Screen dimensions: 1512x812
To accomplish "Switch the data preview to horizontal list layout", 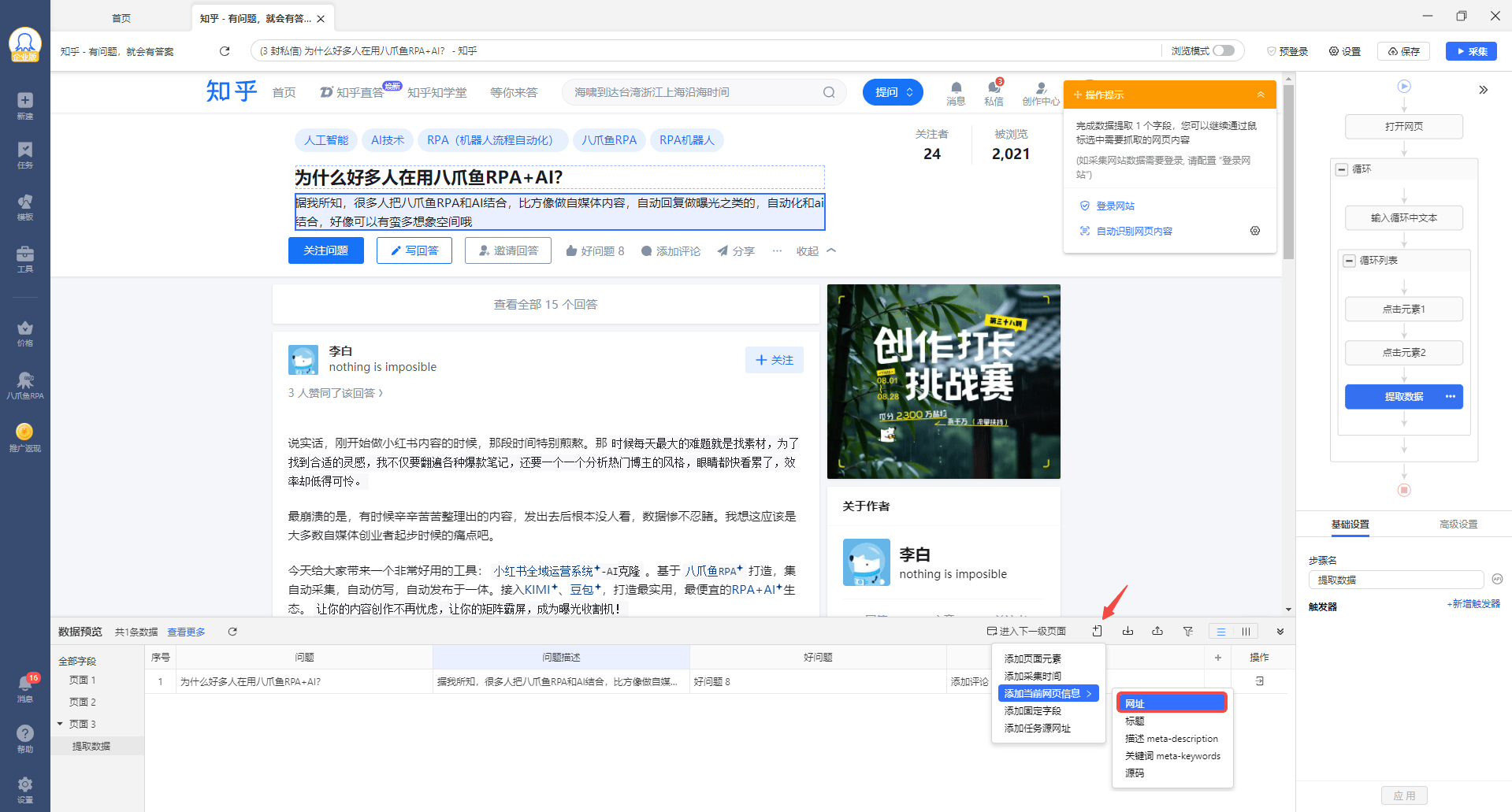I will click(x=1221, y=632).
